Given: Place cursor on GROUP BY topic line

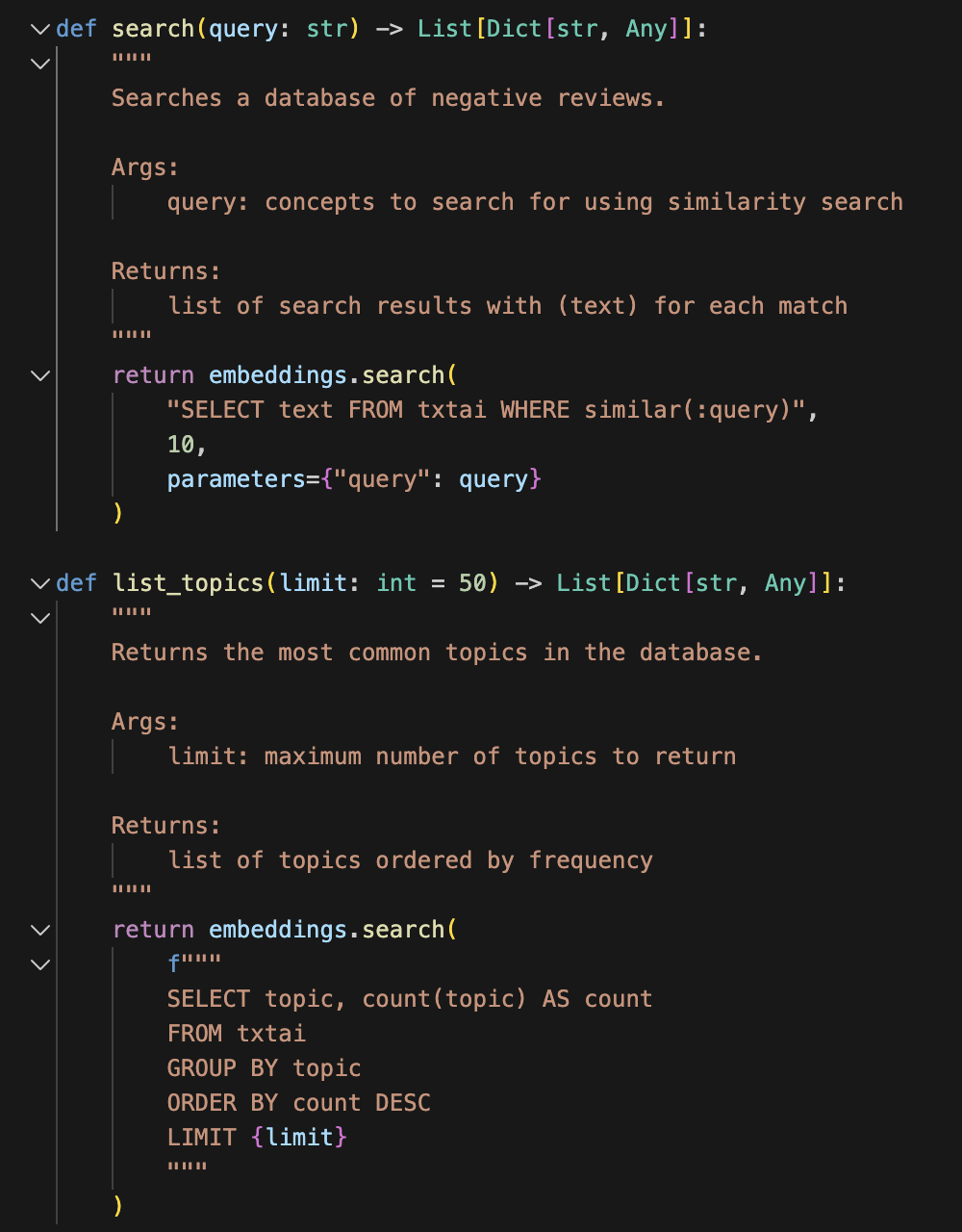Looking at the screenshot, I should click(x=264, y=1068).
